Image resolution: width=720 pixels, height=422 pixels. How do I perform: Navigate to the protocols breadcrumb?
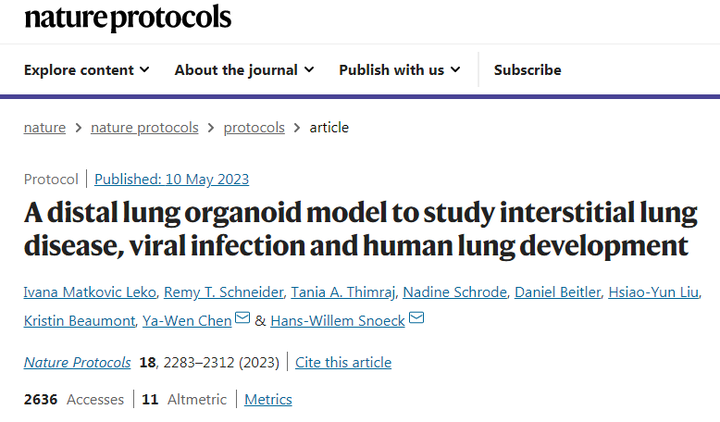coord(254,127)
